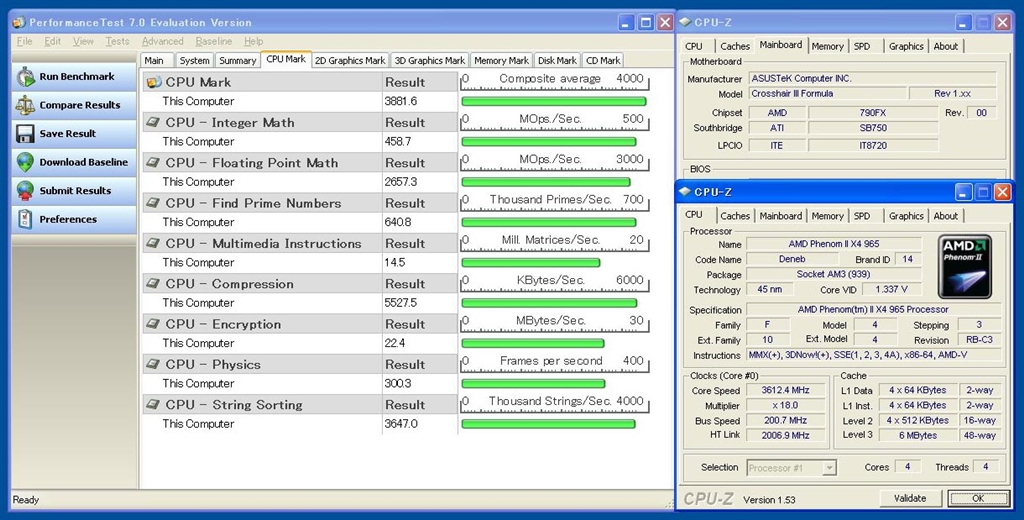
Task: Click the icon beside CPU - Compression
Action: (153, 284)
